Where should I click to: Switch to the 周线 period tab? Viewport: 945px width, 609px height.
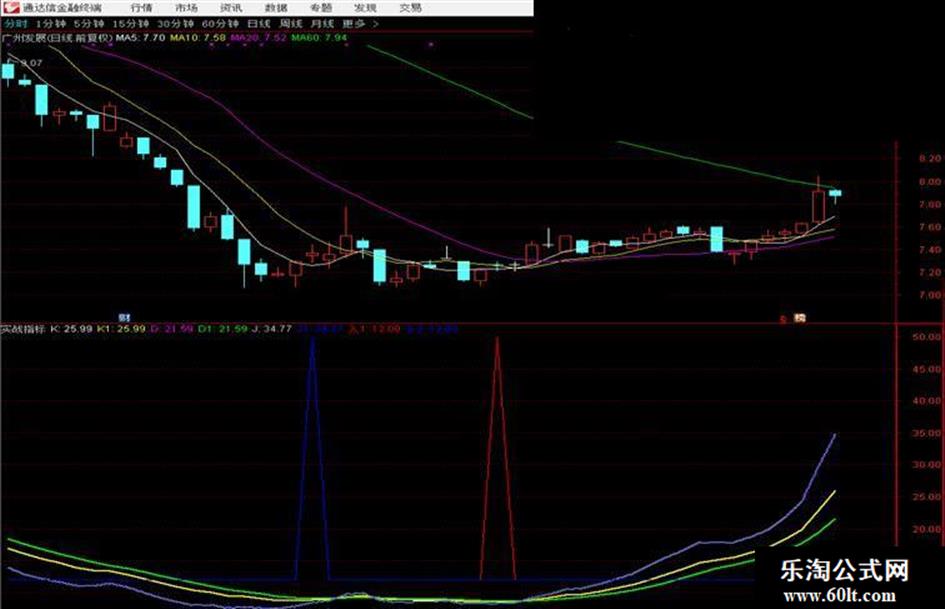(290, 24)
